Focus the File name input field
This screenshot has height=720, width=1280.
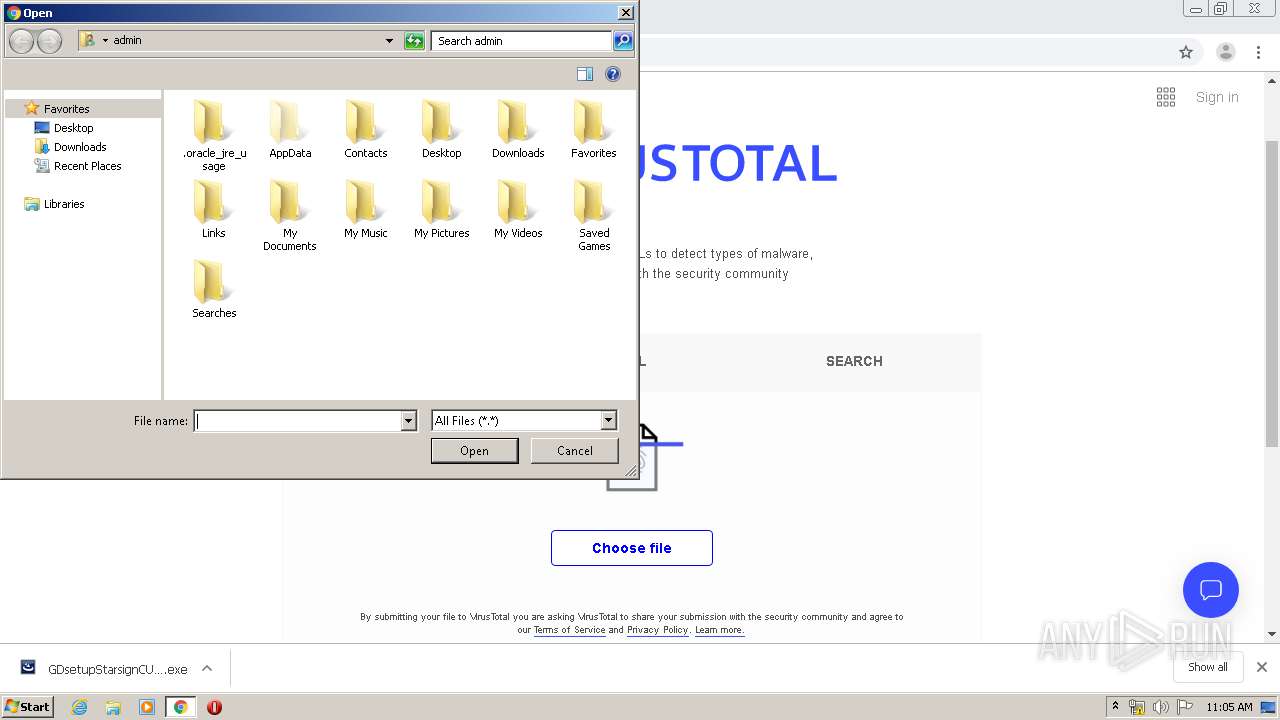click(x=298, y=421)
